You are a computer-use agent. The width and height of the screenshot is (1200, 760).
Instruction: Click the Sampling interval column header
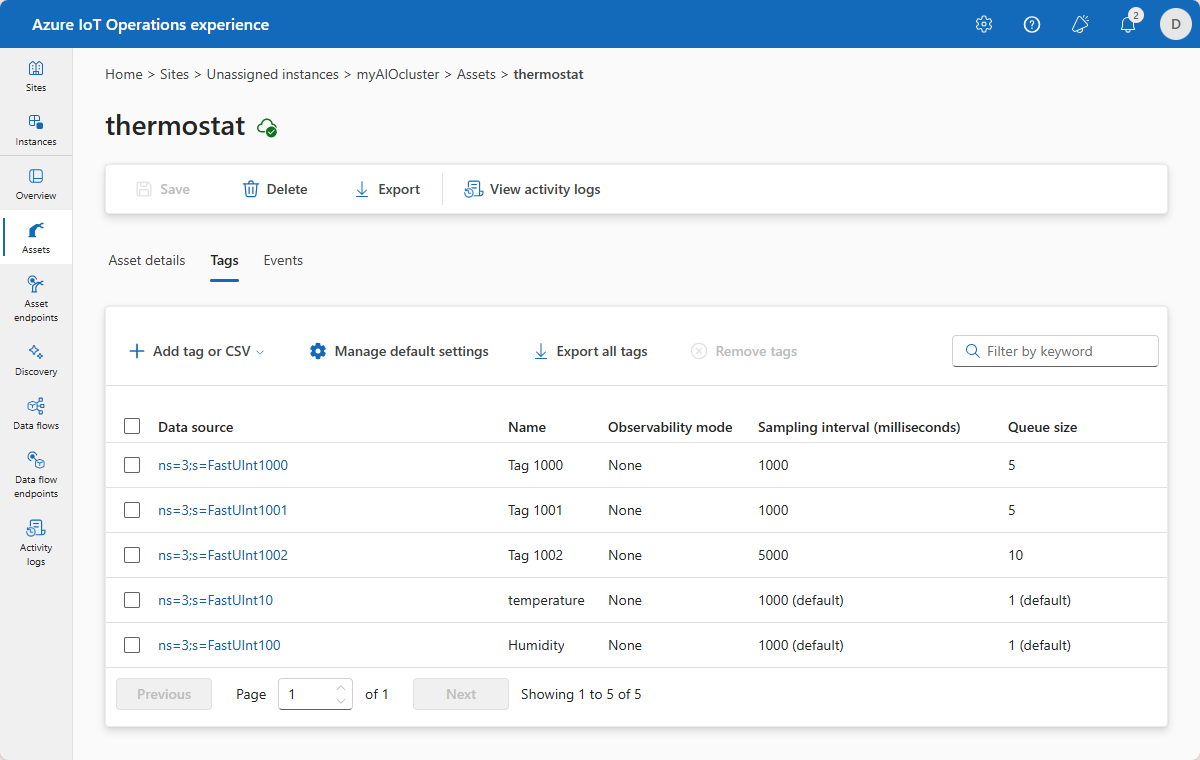pos(859,427)
